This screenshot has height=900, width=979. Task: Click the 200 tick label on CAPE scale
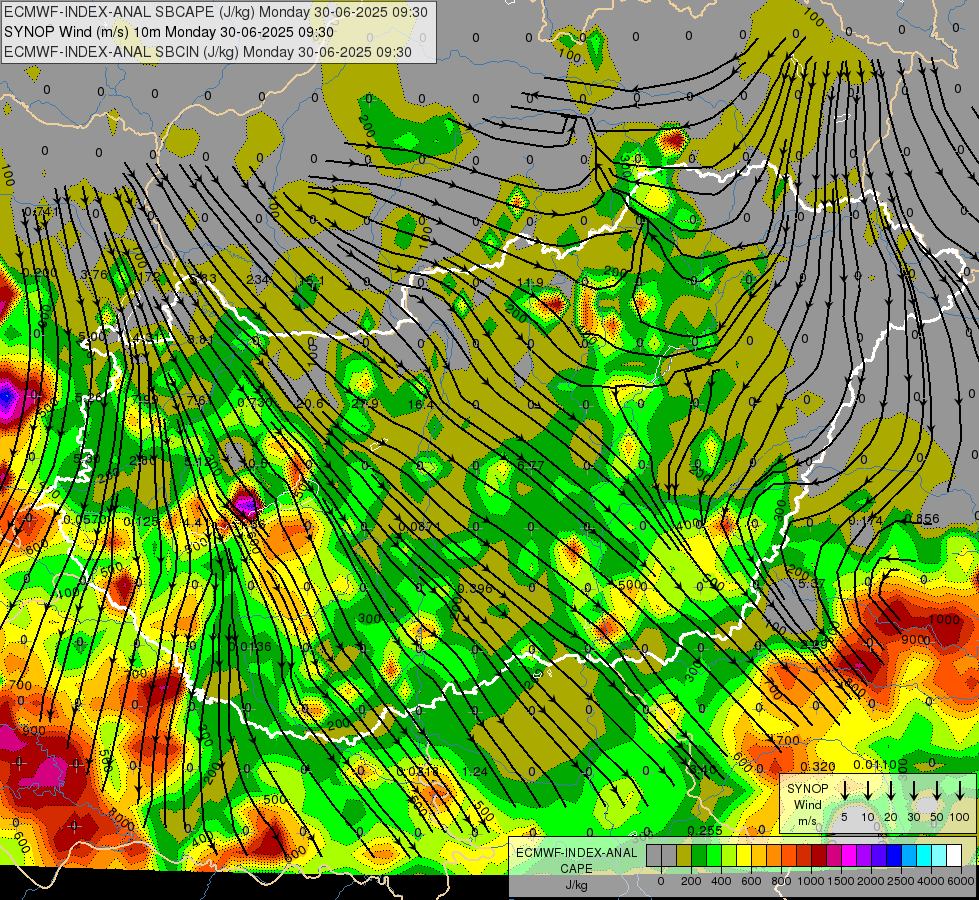click(x=691, y=881)
